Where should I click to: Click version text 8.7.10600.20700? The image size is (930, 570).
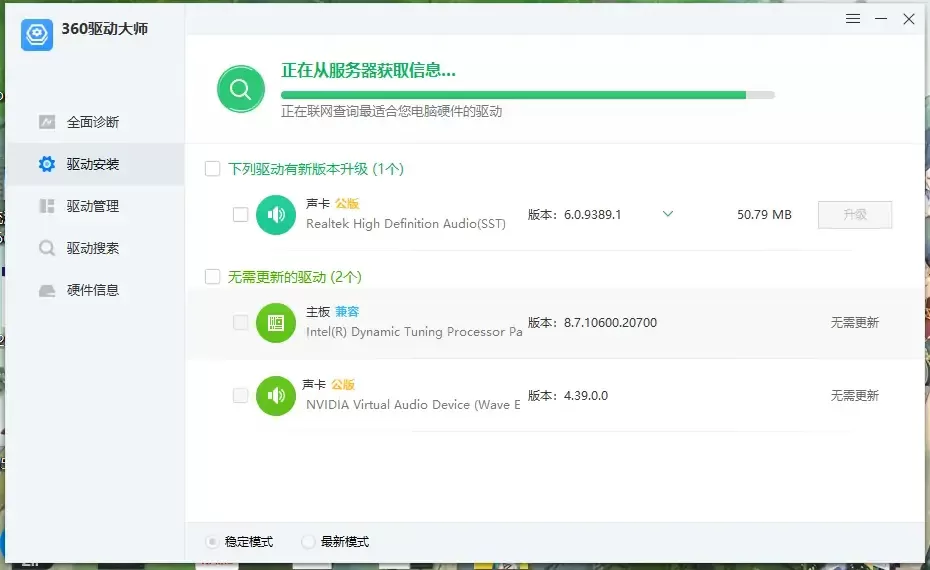tap(610, 323)
